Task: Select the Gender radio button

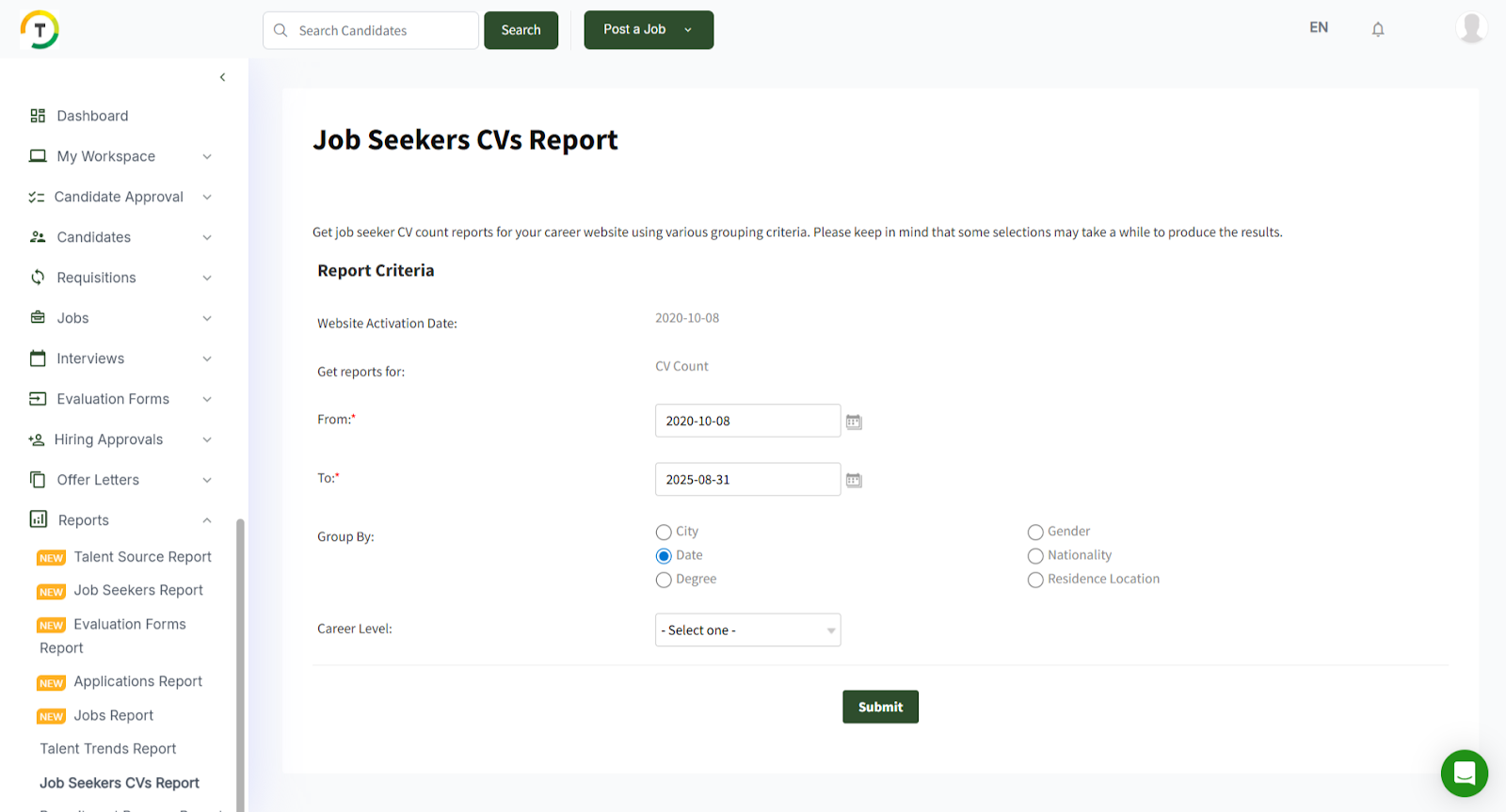Action: click(1035, 532)
